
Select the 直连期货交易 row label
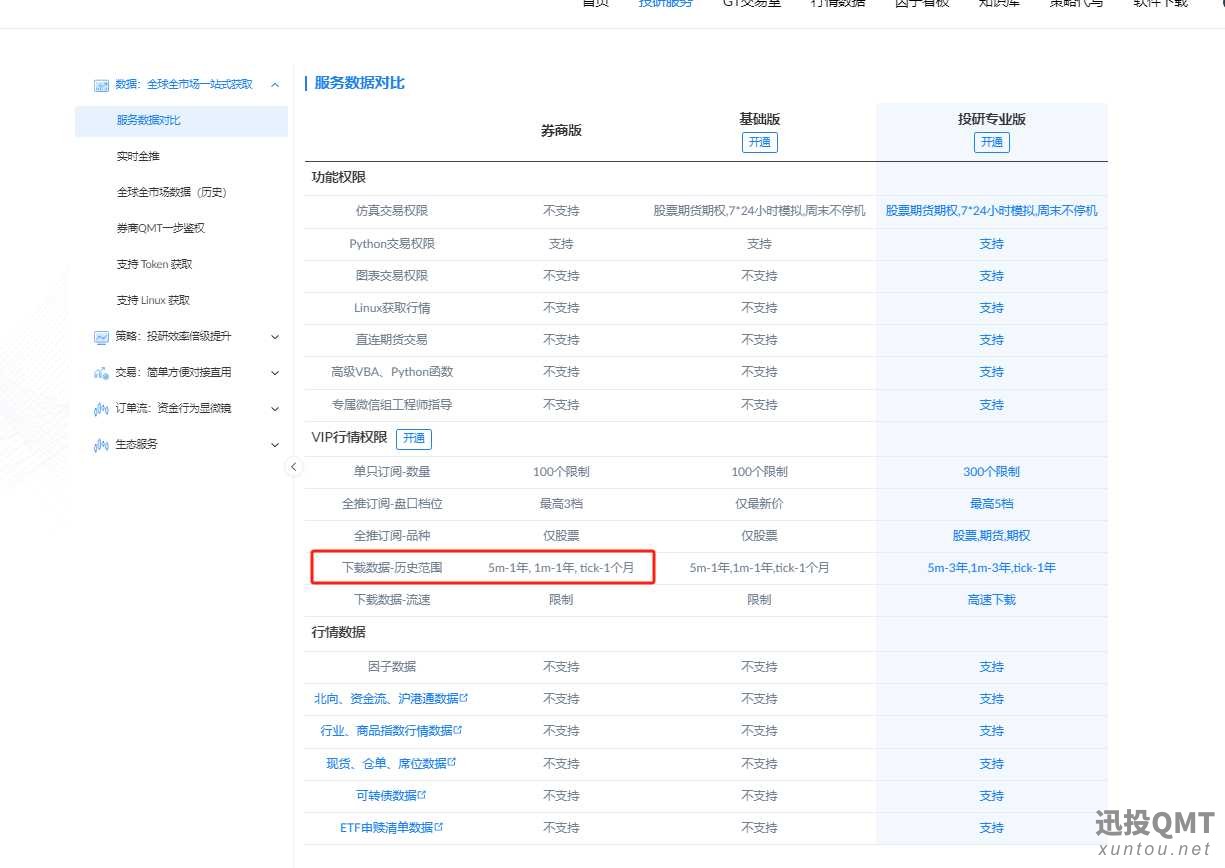point(392,339)
